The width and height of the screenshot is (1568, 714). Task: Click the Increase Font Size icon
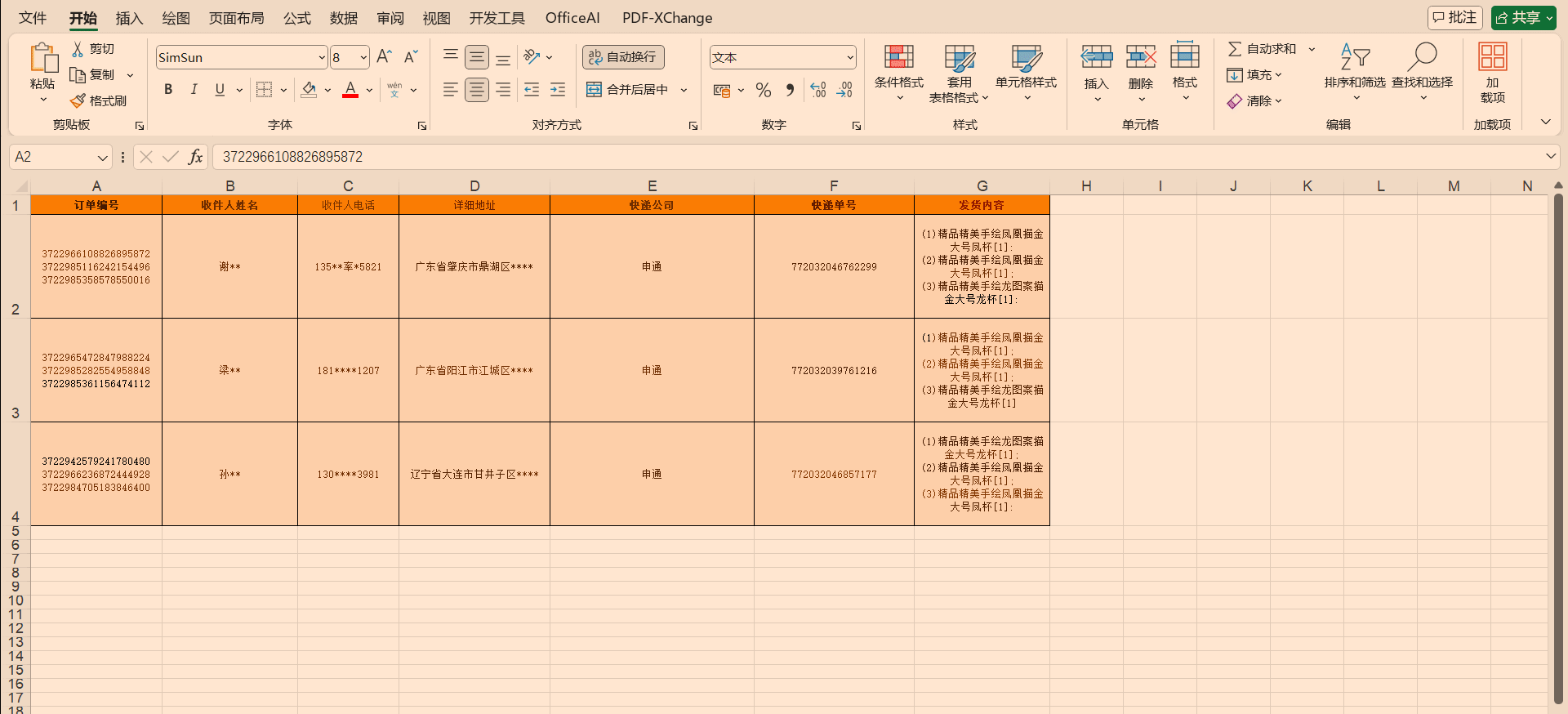click(x=384, y=56)
